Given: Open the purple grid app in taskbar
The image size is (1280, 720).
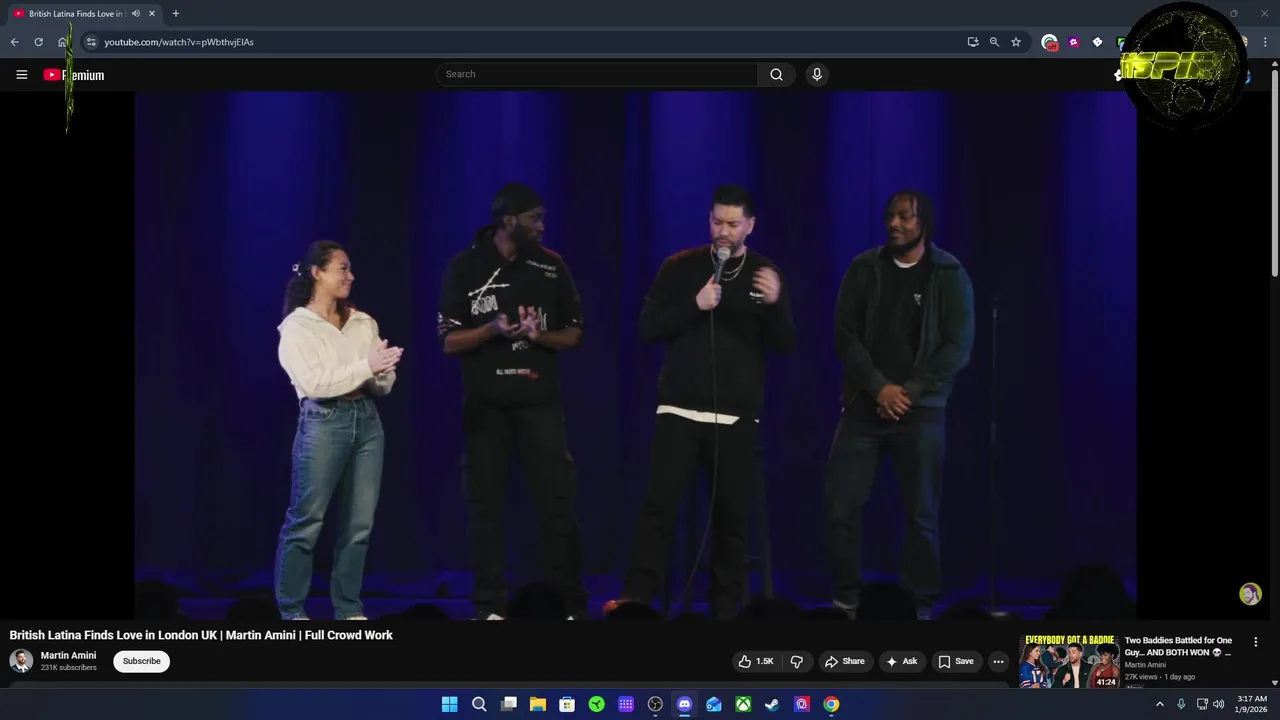Looking at the screenshot, I should 626,704.
